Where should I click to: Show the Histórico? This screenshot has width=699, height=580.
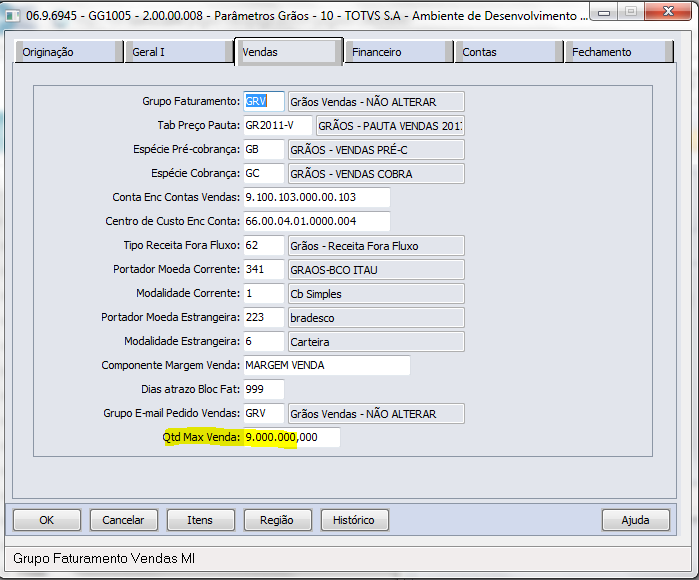[354, 520]
